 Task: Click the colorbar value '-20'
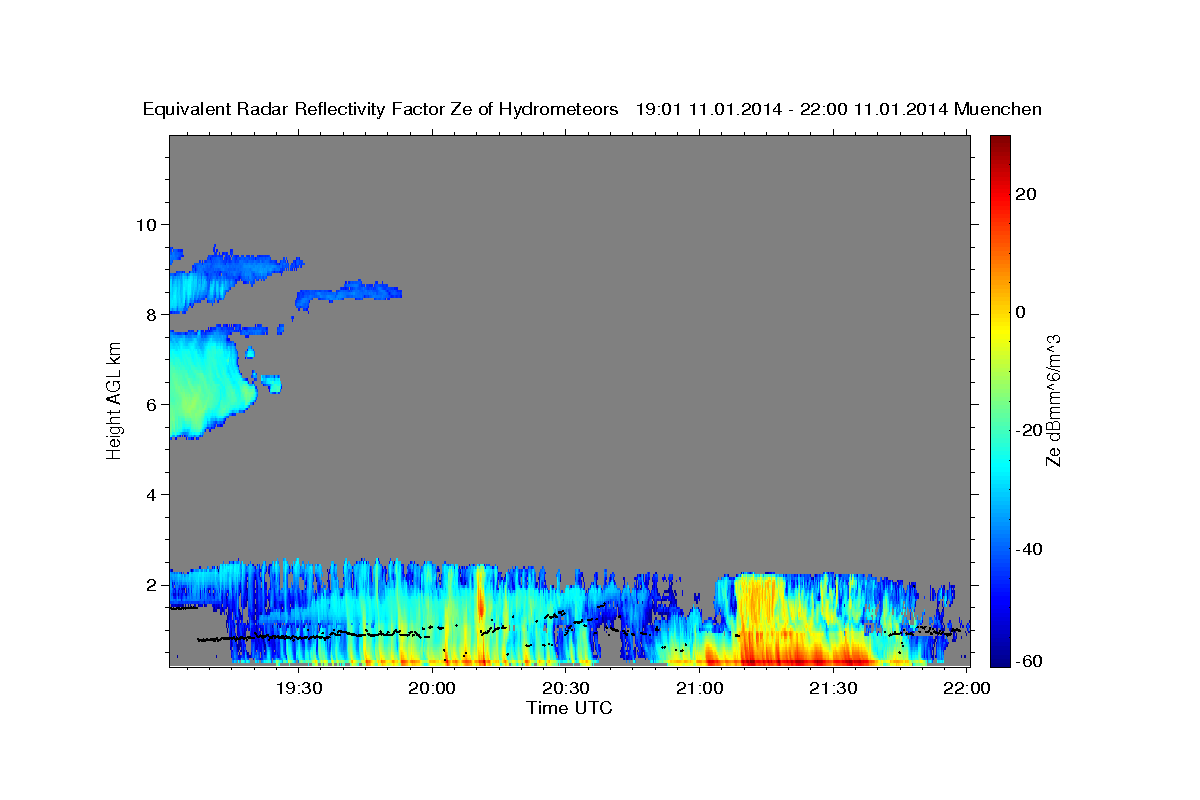click(x=1029, y=430)
